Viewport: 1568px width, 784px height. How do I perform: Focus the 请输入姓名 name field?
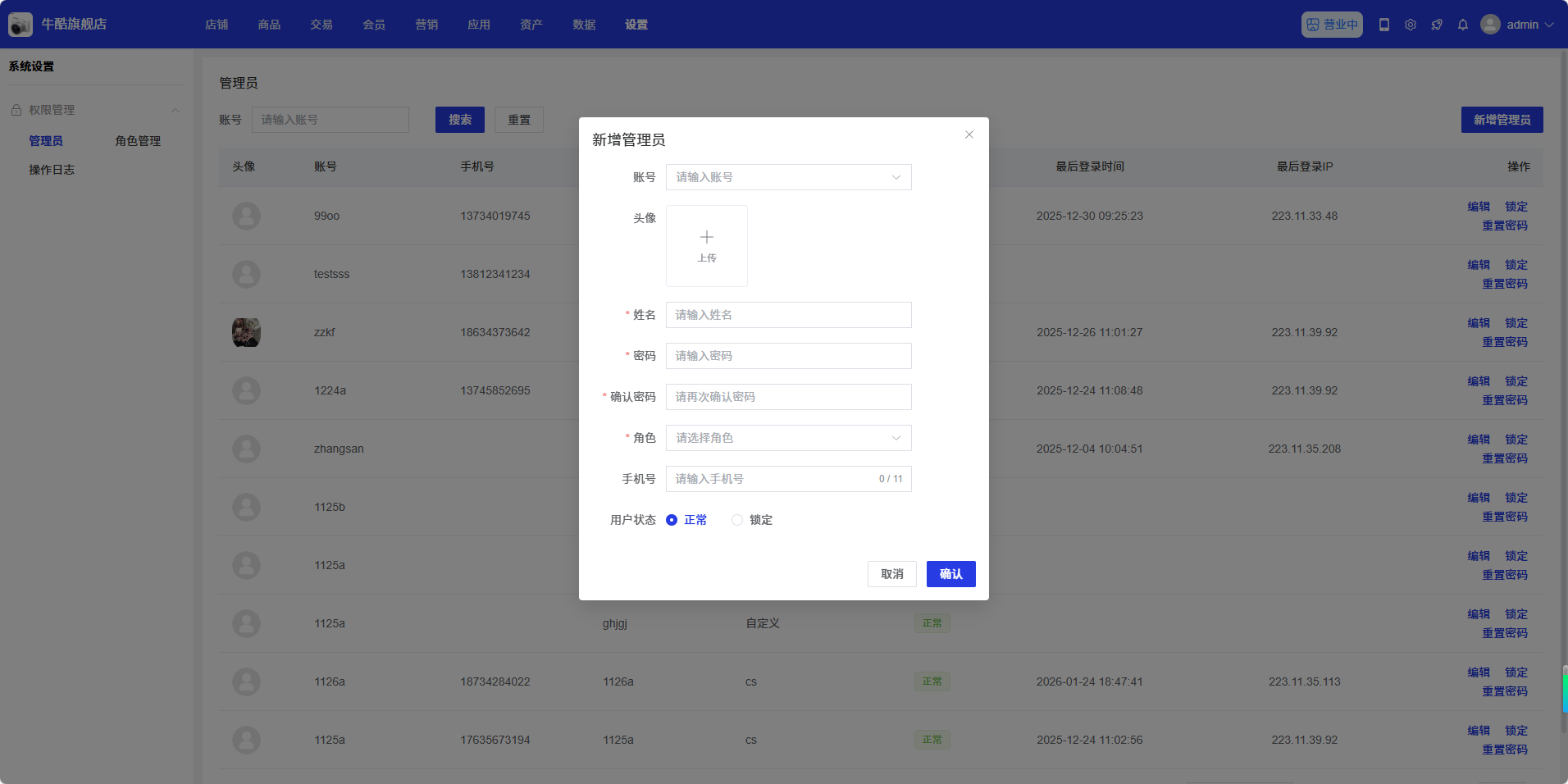pyautogui.click(x=789, y=315)
